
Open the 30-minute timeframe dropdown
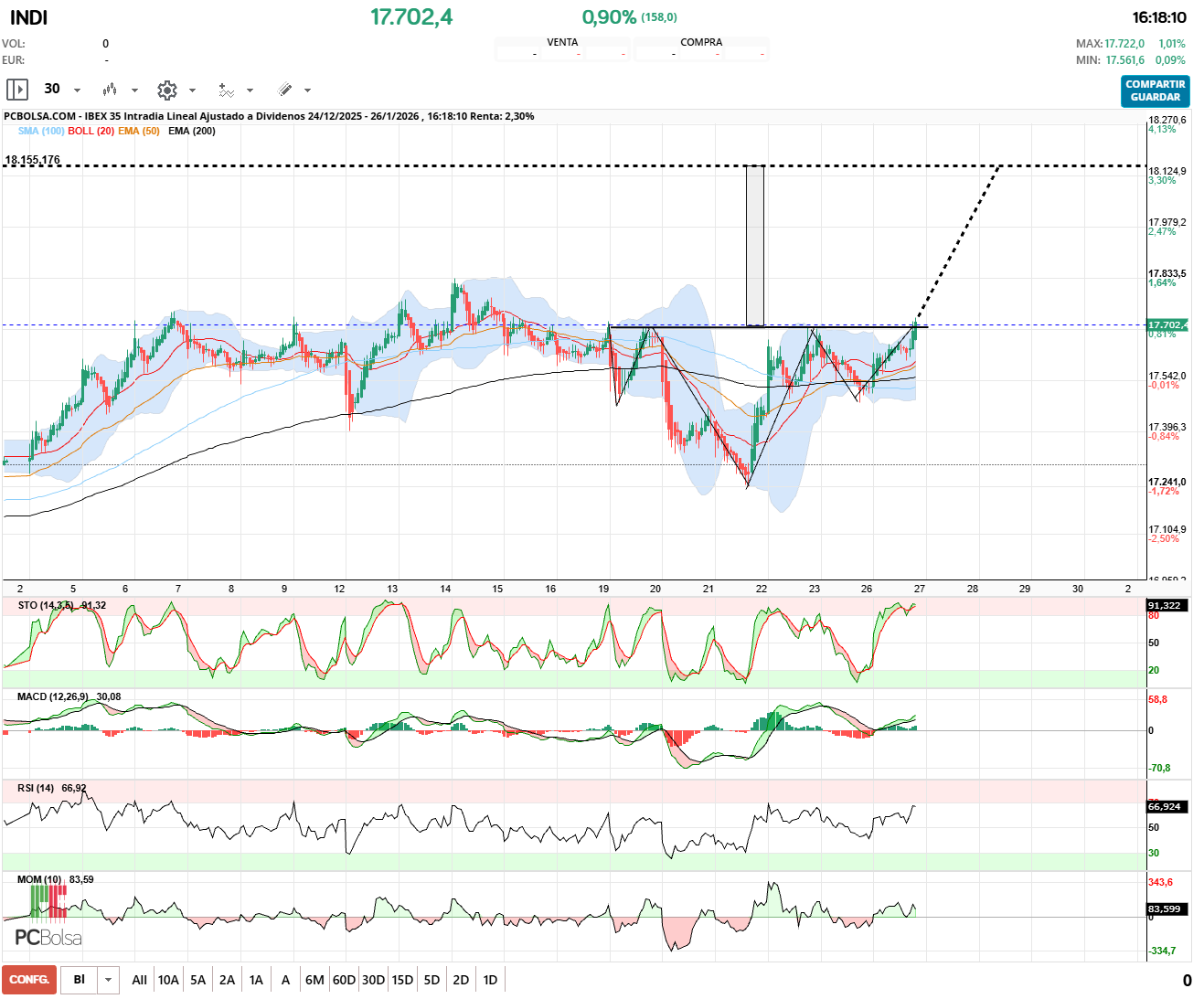(79, 90)
